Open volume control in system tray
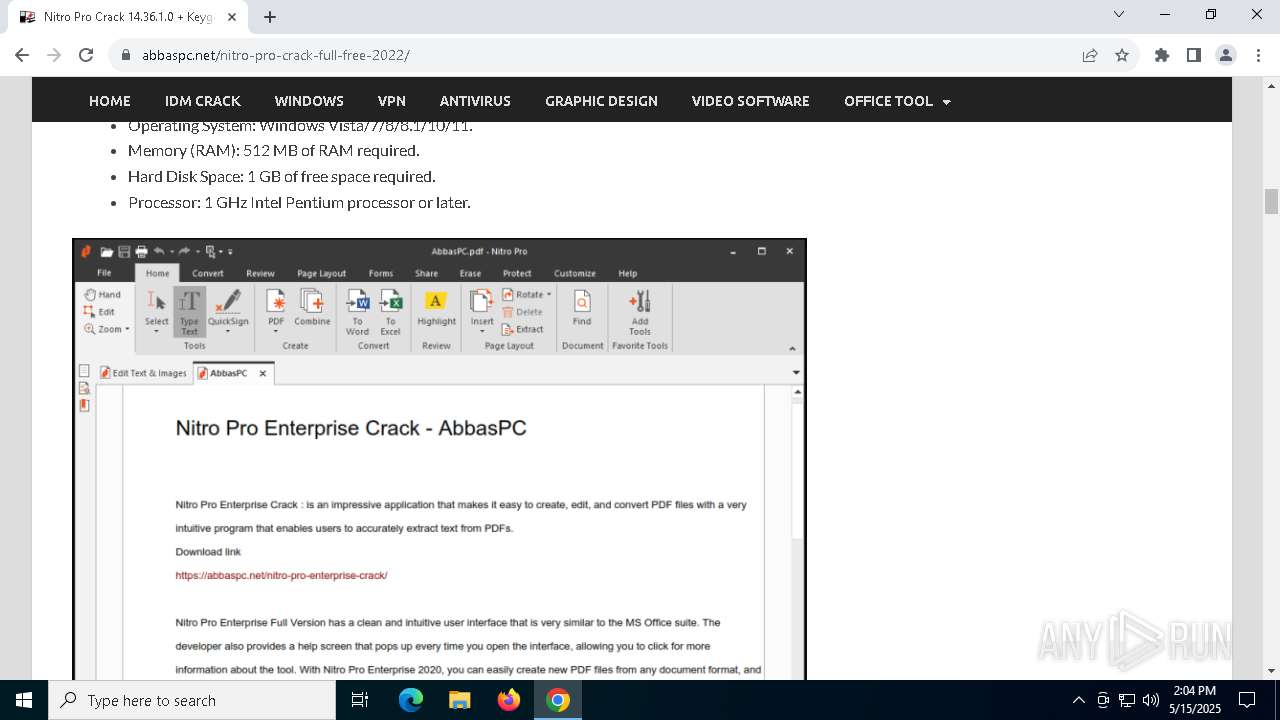The image size is (1280, 720). click(x=1151, y=700)
